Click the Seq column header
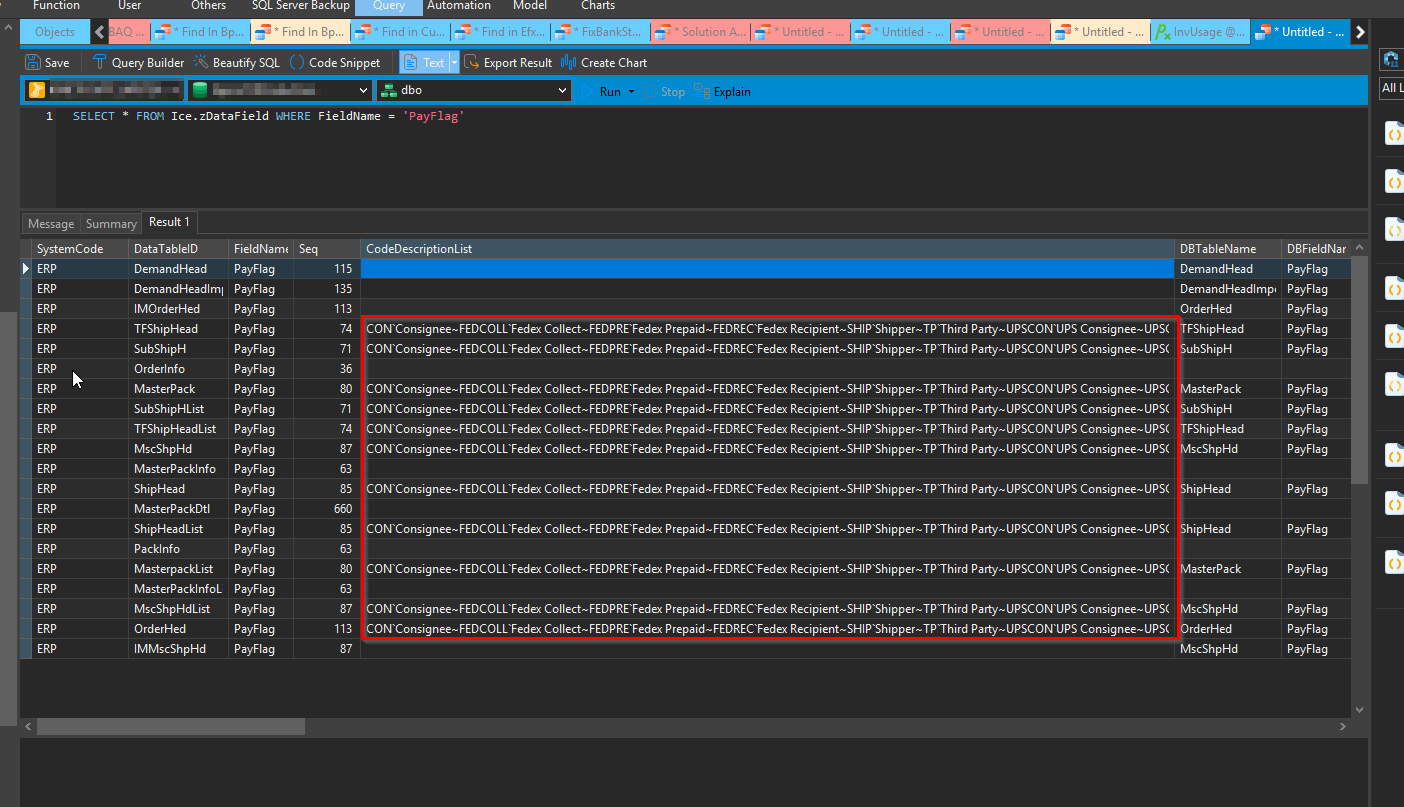1404x807 pixels. [x=327, y=248]
